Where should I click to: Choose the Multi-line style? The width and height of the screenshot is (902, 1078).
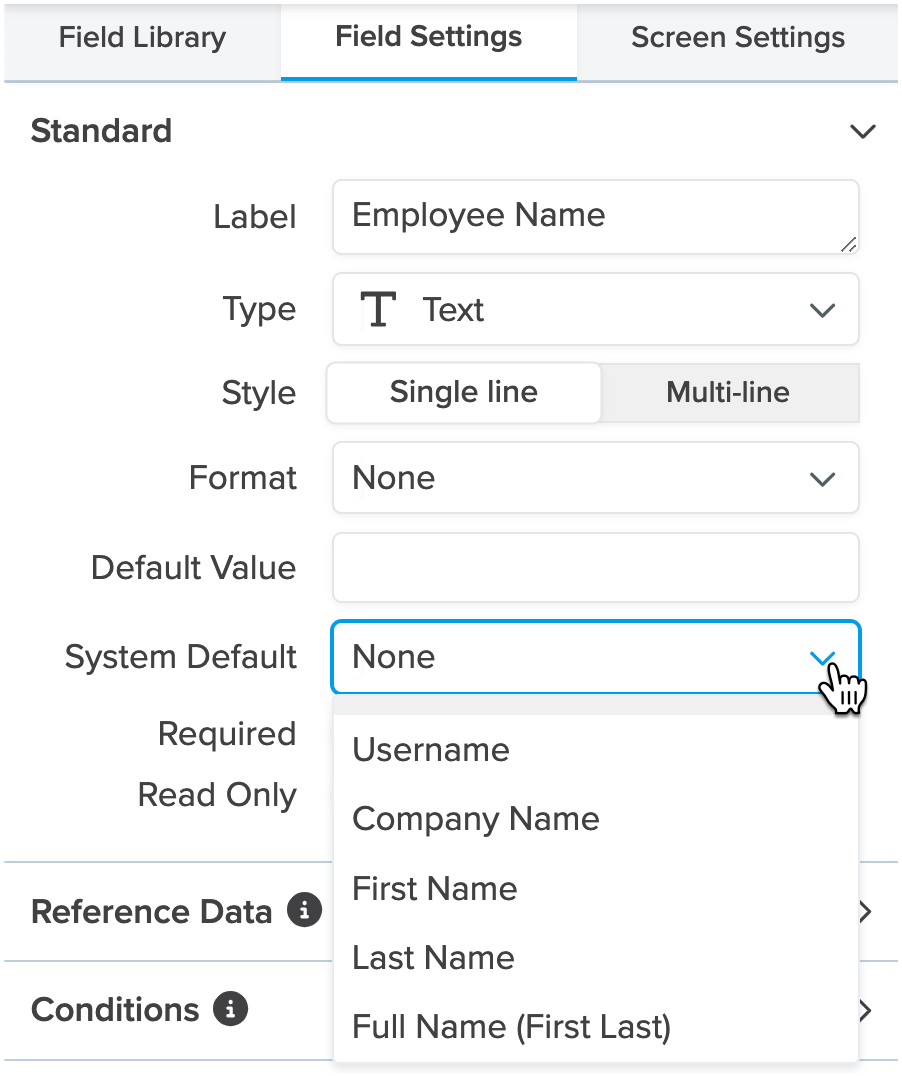(x=728, y=393)
